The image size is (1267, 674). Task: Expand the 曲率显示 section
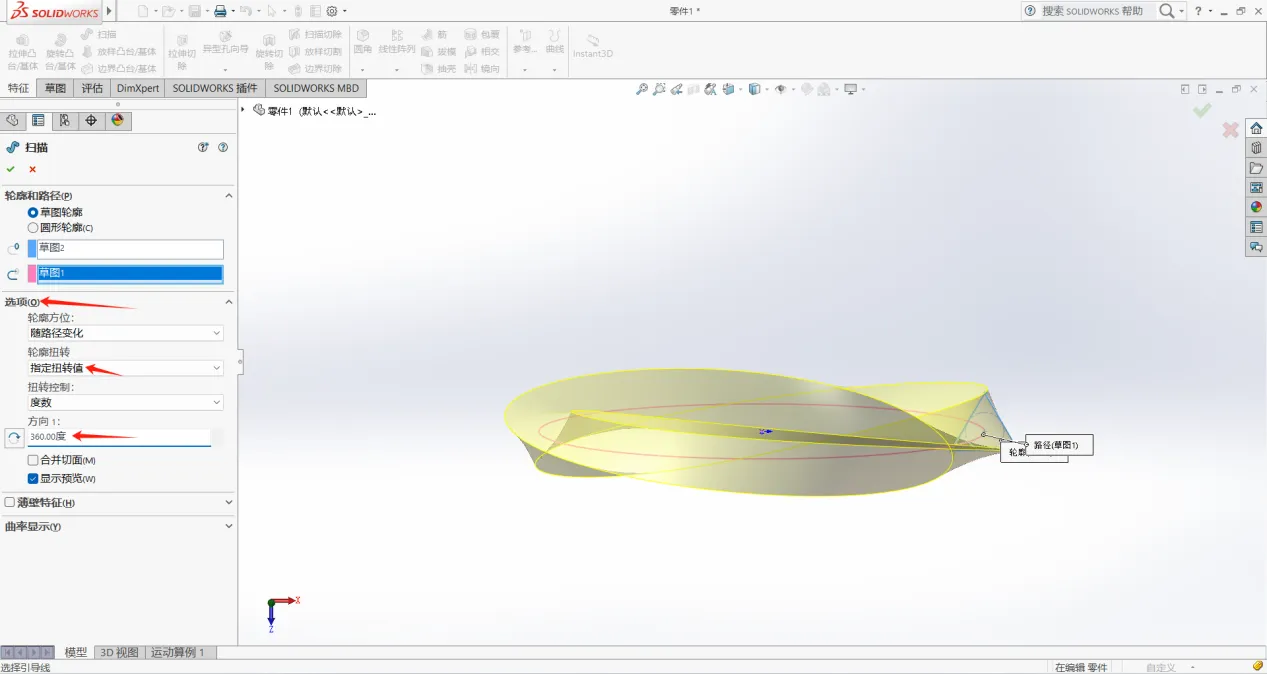(x=228, y=526)
